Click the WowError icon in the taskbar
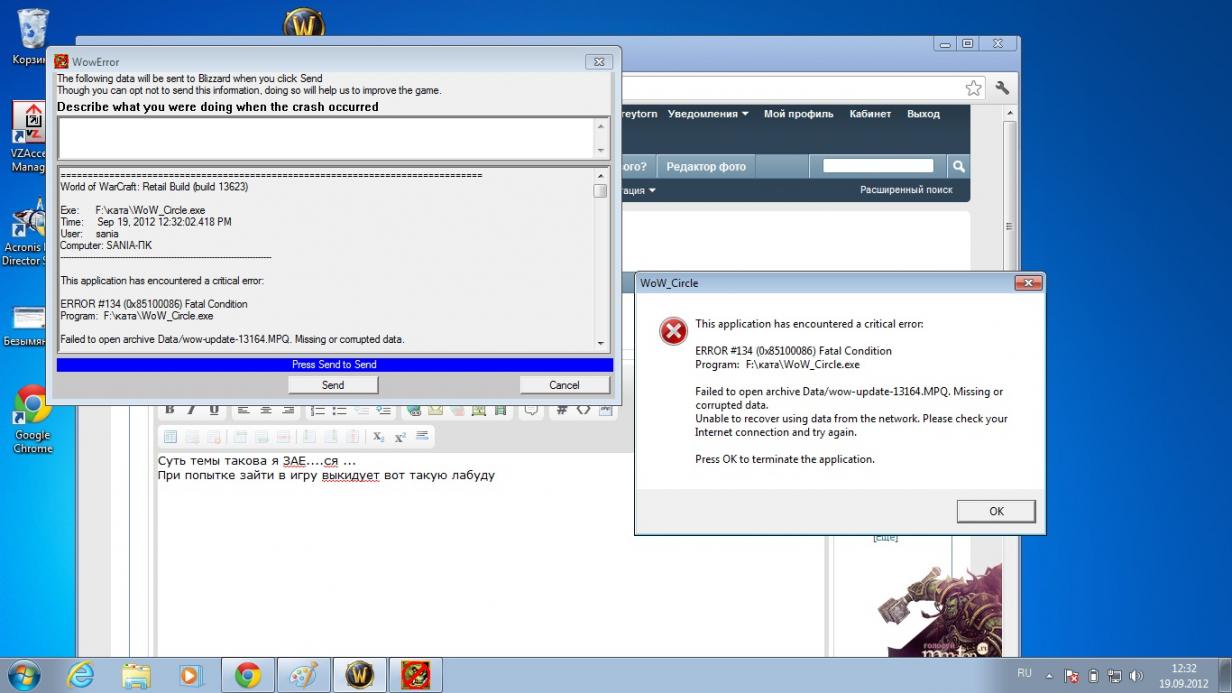Viewport: 1232px width, 693px height. click(x=415, y=676)
